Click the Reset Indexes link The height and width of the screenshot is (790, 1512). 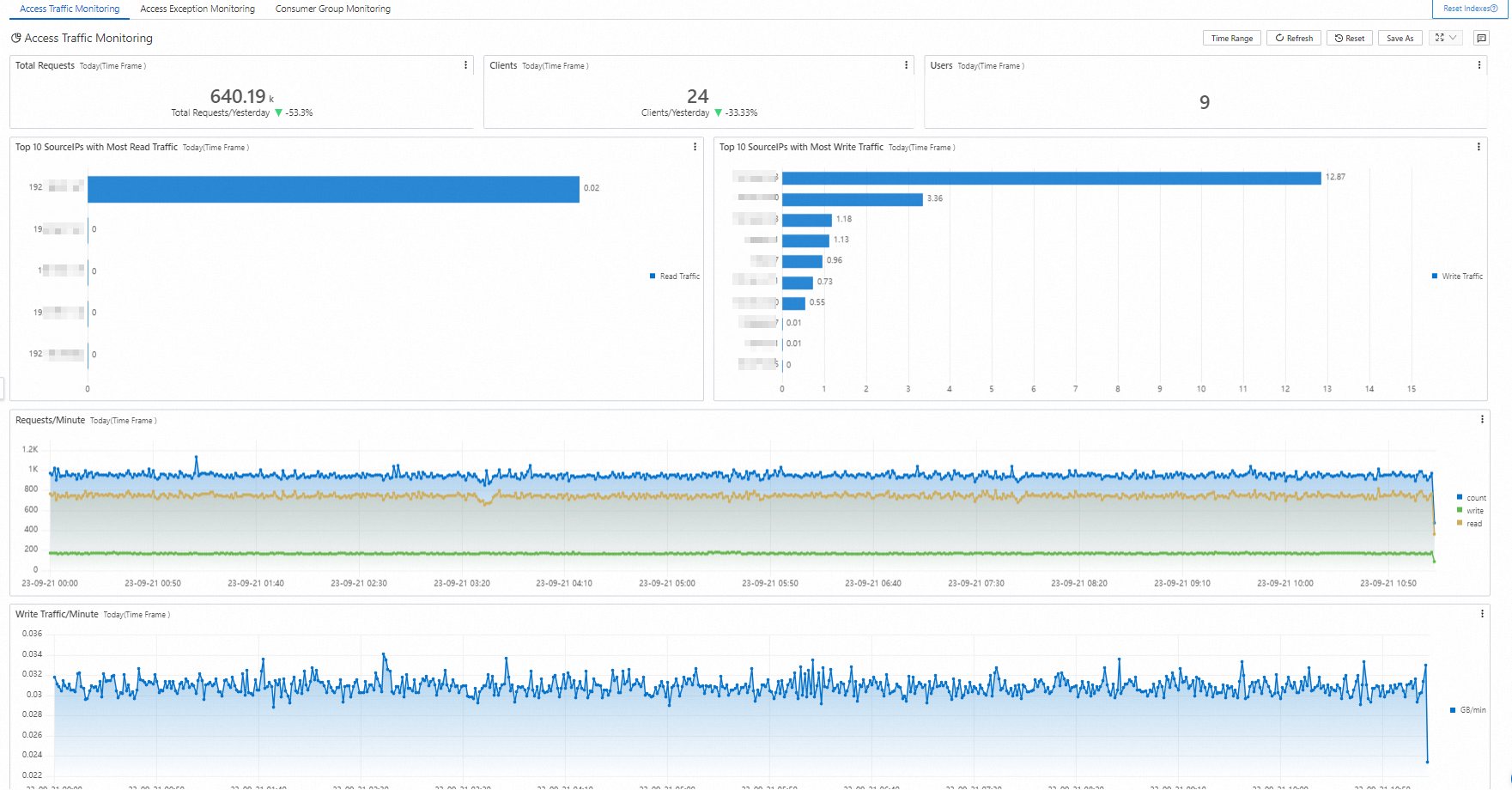(1470, 9)
